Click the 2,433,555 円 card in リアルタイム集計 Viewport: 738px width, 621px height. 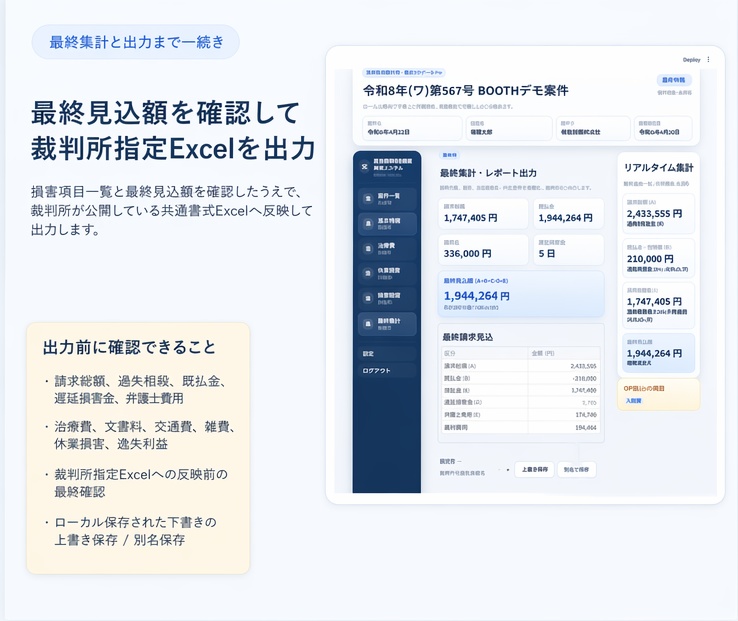coord(658,213)
